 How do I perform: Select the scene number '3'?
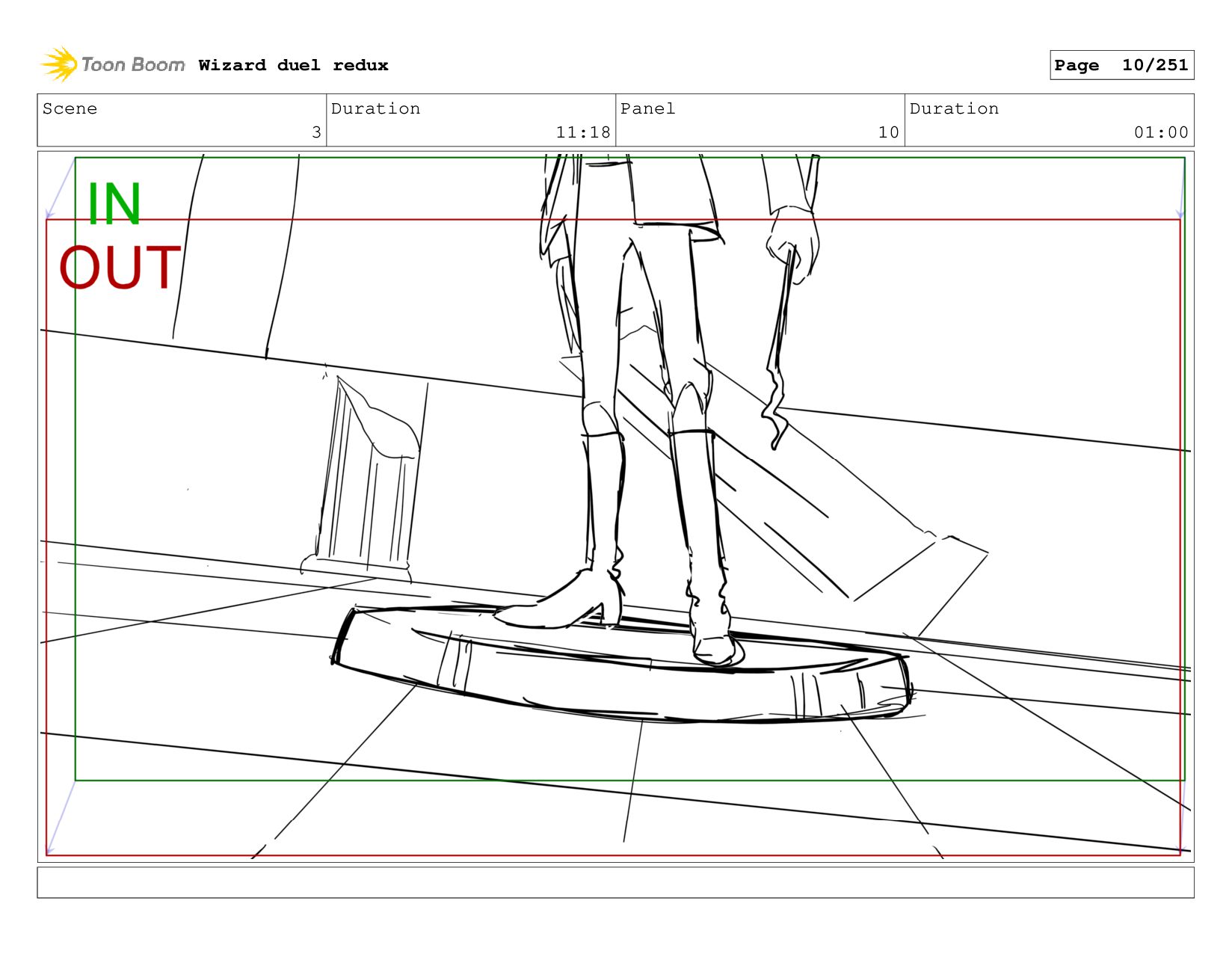316,132
